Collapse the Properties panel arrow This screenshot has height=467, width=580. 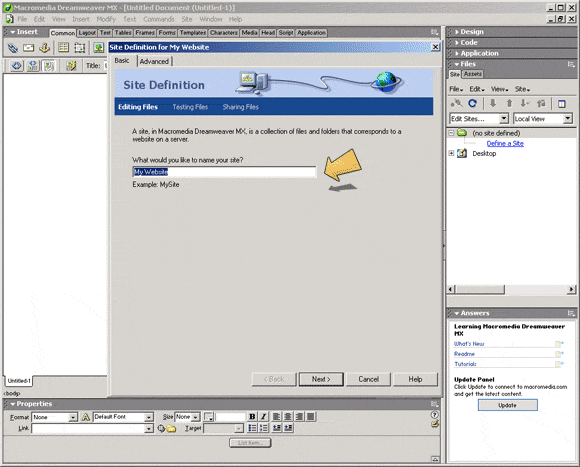pyautogui.click(x=13, y=404)
